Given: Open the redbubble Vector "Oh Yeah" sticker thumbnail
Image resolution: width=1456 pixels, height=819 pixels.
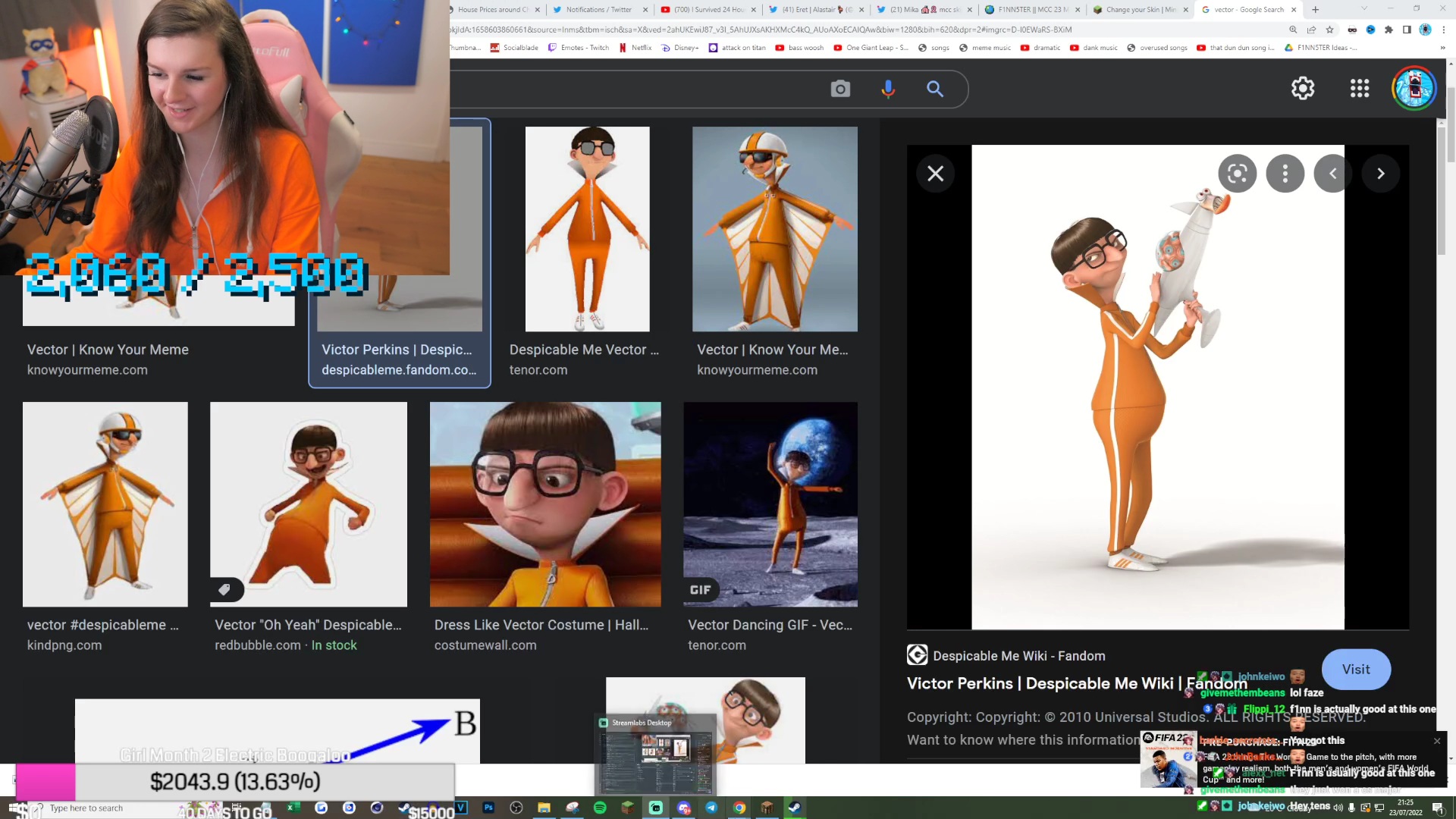Looking at the screenshot, I should click(x=309, y=504).
